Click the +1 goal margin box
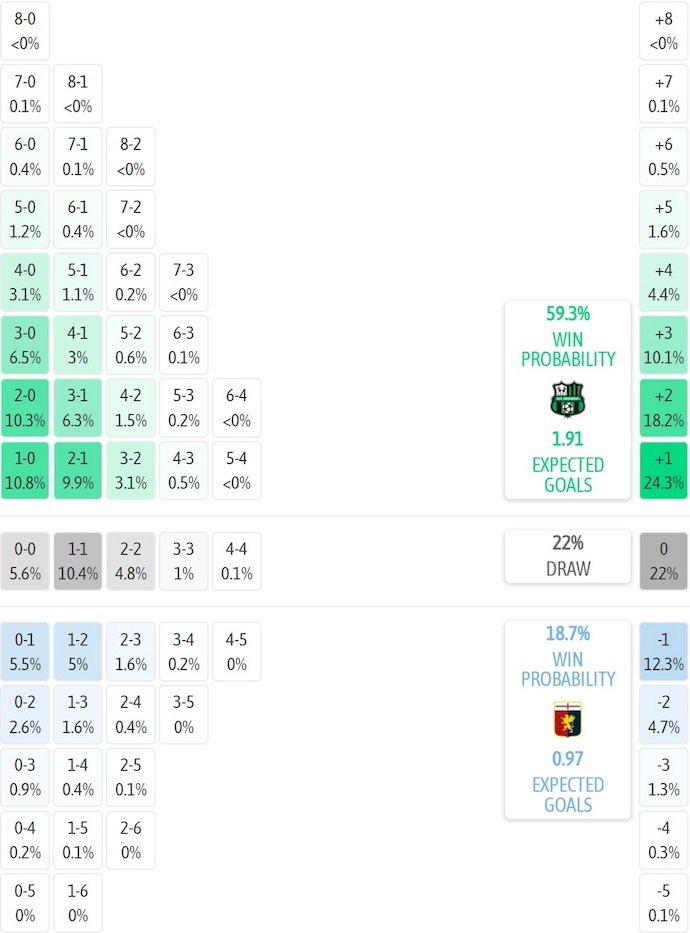This screenshot has height=933, width=690. pos(663,470)
